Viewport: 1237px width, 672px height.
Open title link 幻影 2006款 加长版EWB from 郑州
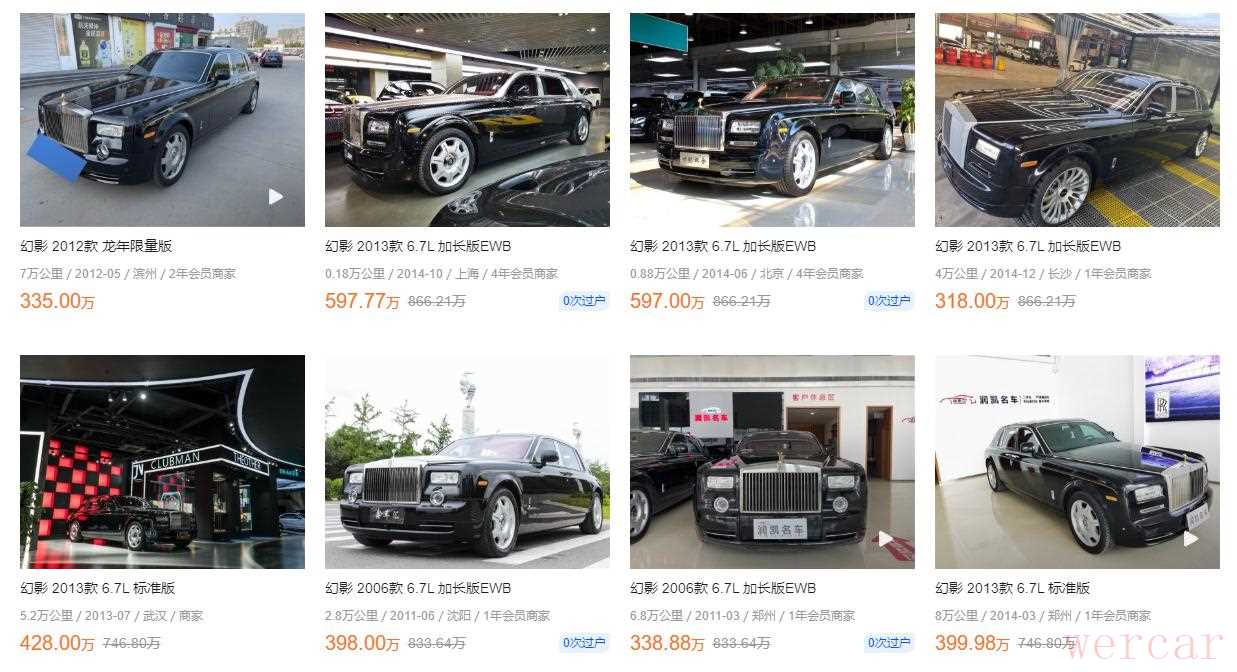click(x=723, y=588)
